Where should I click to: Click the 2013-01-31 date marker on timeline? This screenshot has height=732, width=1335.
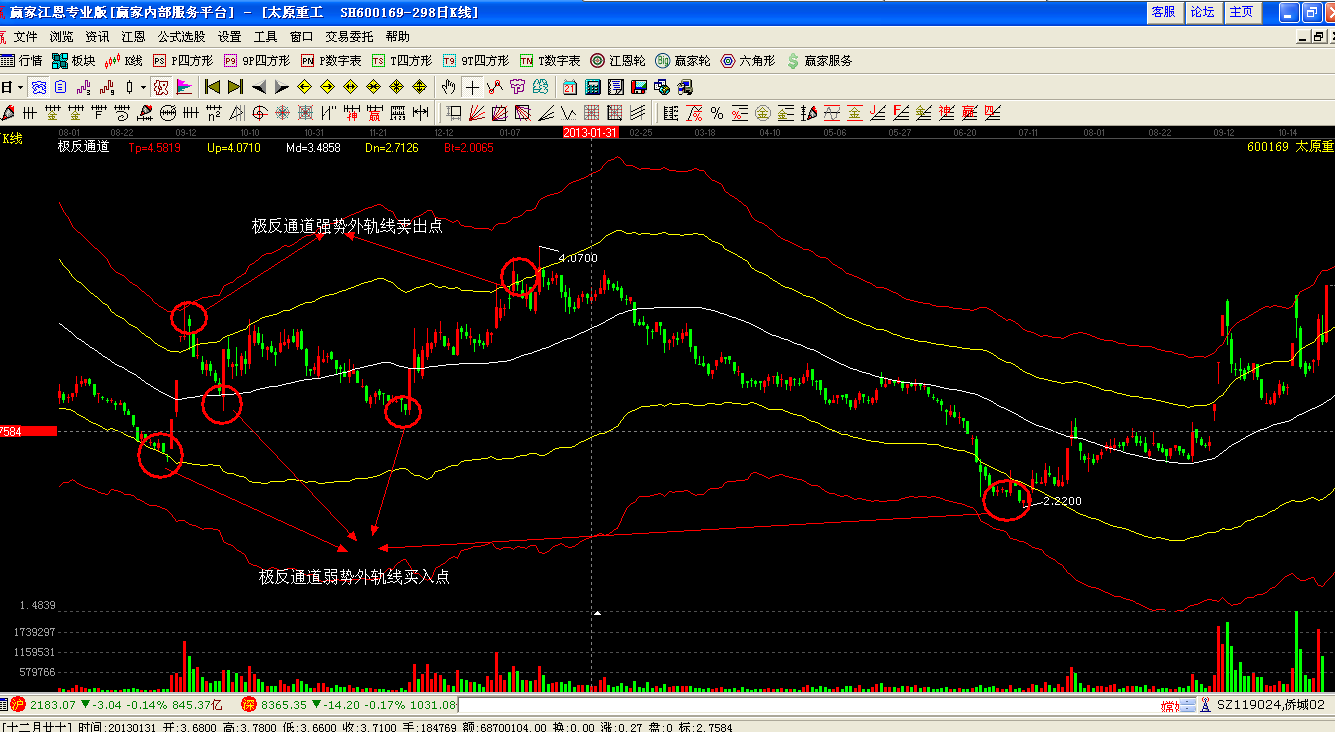click(590, 132)
